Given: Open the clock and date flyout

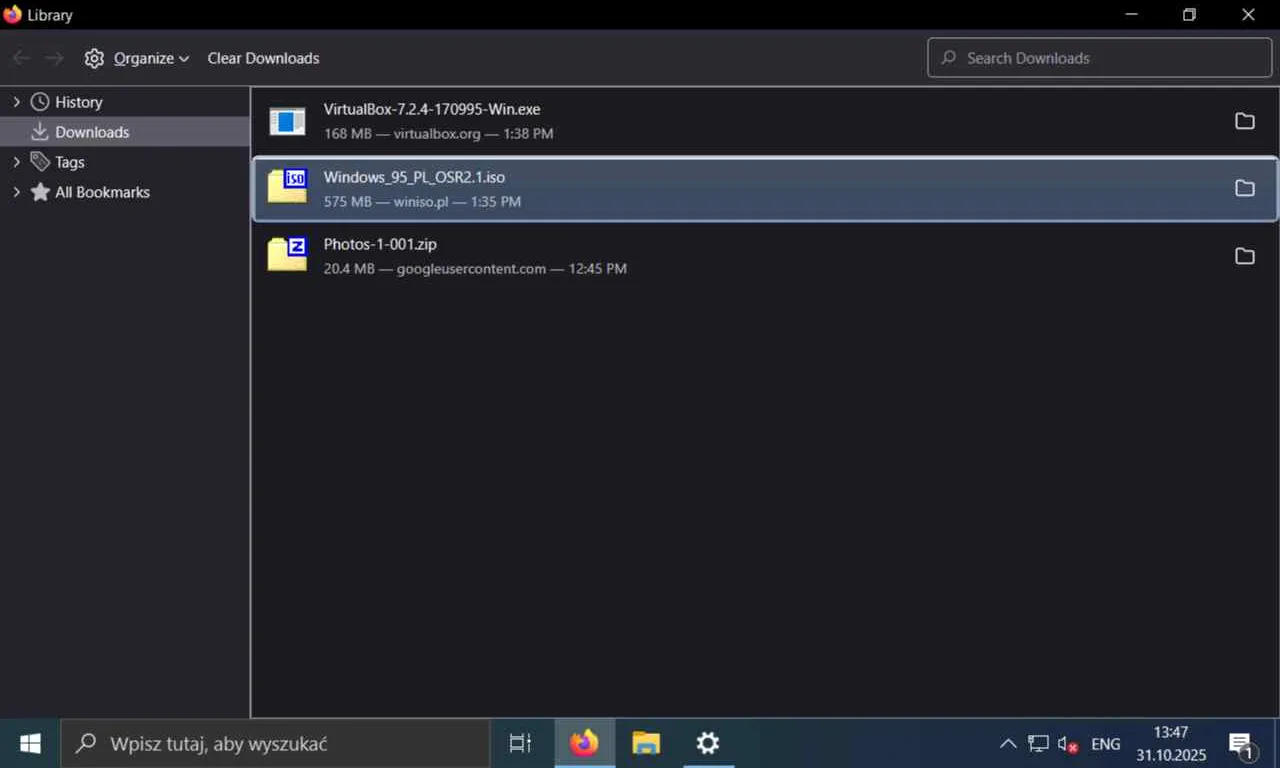Looking at the screenshot, I should 1171,743.
